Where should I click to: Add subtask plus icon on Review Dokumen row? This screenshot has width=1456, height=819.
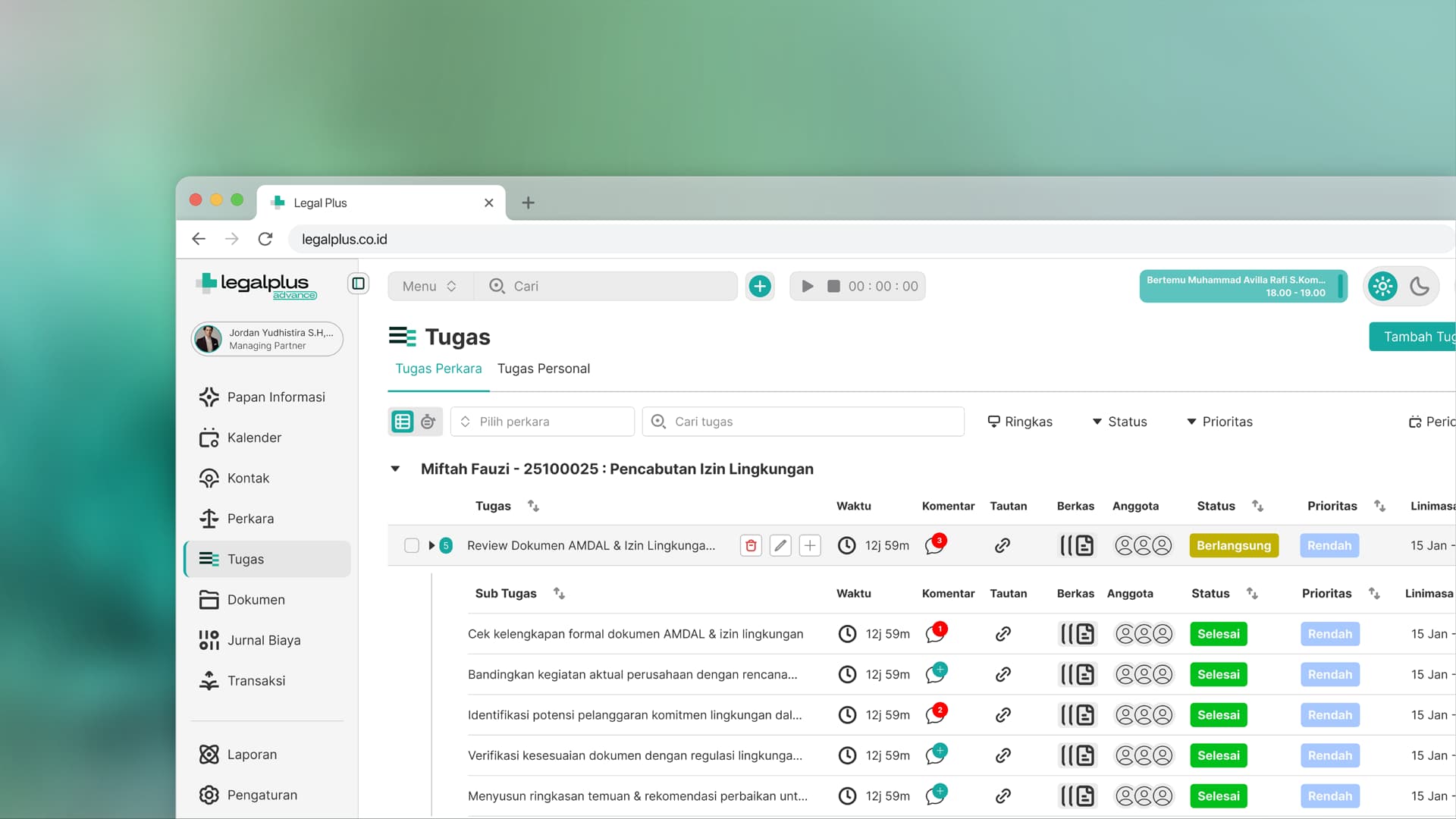pos(810,545)
